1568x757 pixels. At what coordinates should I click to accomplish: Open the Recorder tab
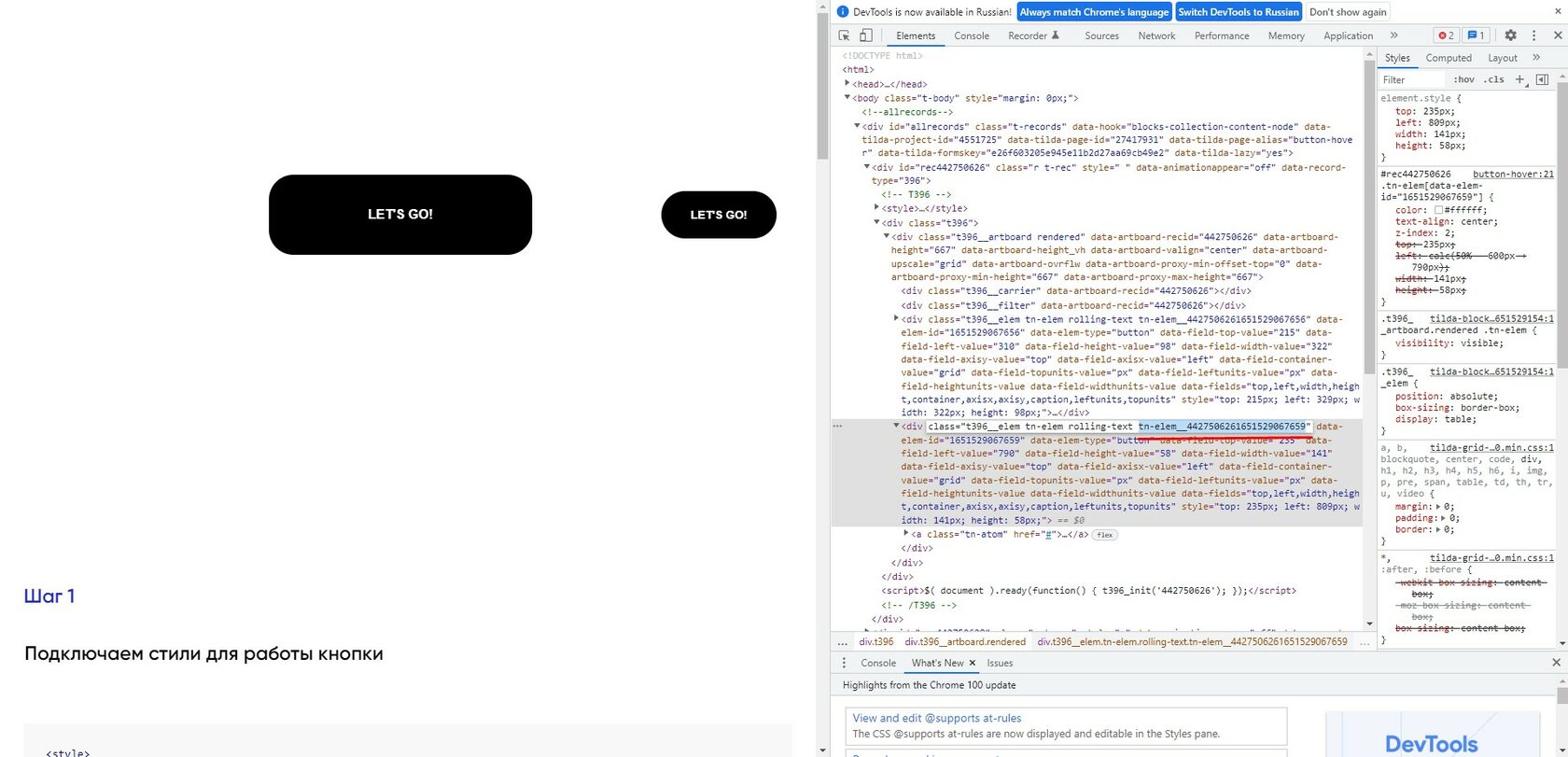[1033, 35]
